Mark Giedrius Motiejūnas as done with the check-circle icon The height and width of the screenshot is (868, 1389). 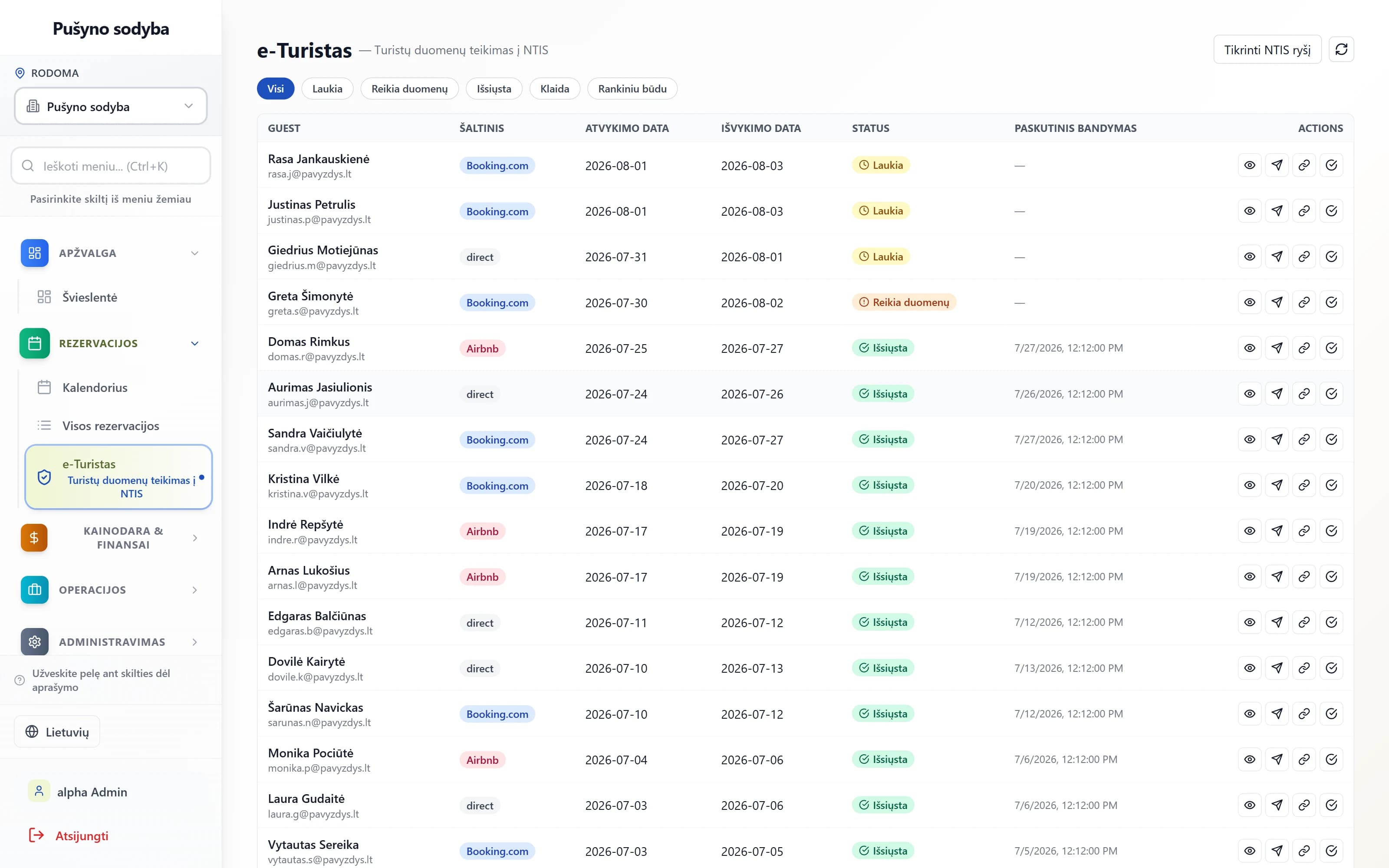(1331, 256)
